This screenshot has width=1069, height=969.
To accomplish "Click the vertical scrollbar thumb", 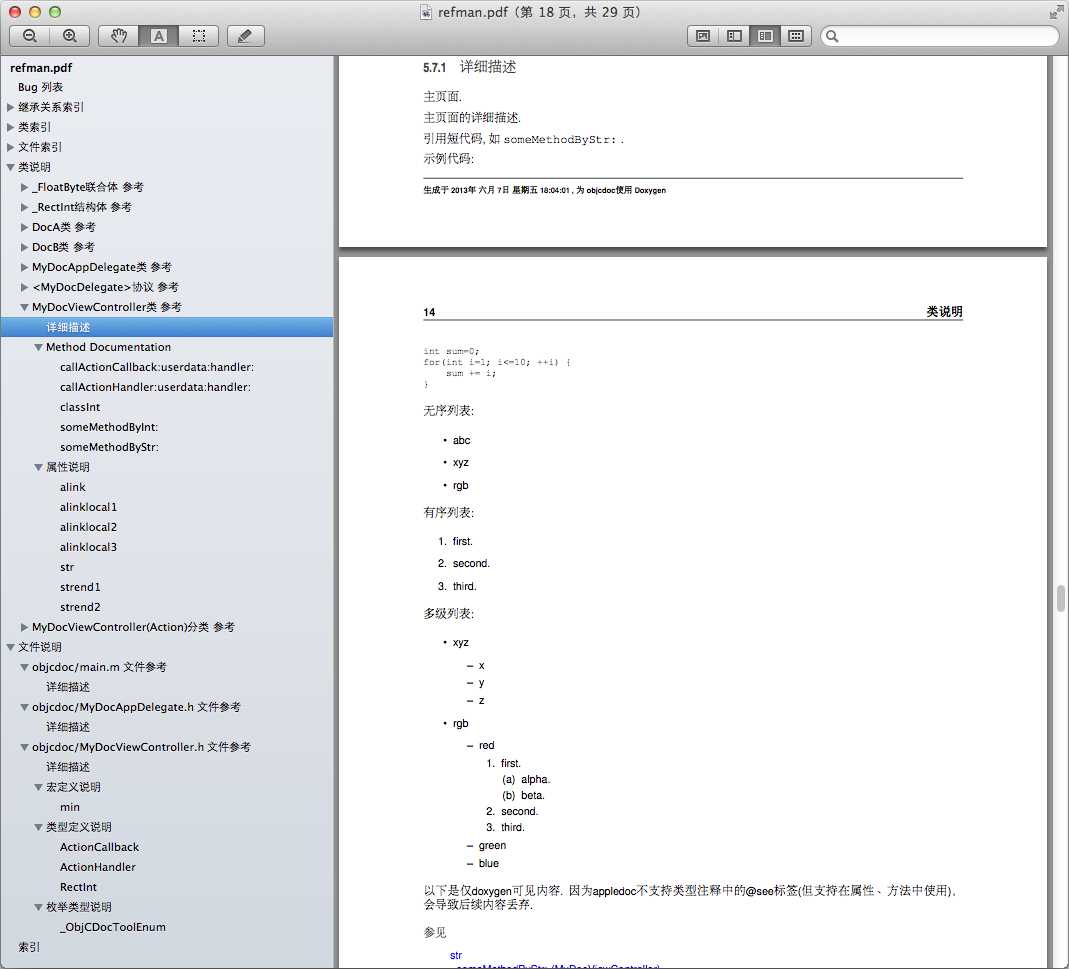I will tap(1061, 599).
